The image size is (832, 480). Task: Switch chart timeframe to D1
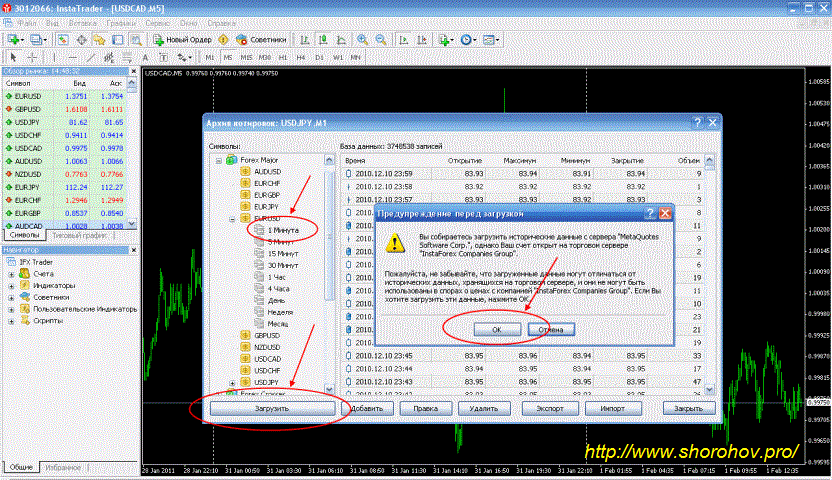(x=319, y=57)
